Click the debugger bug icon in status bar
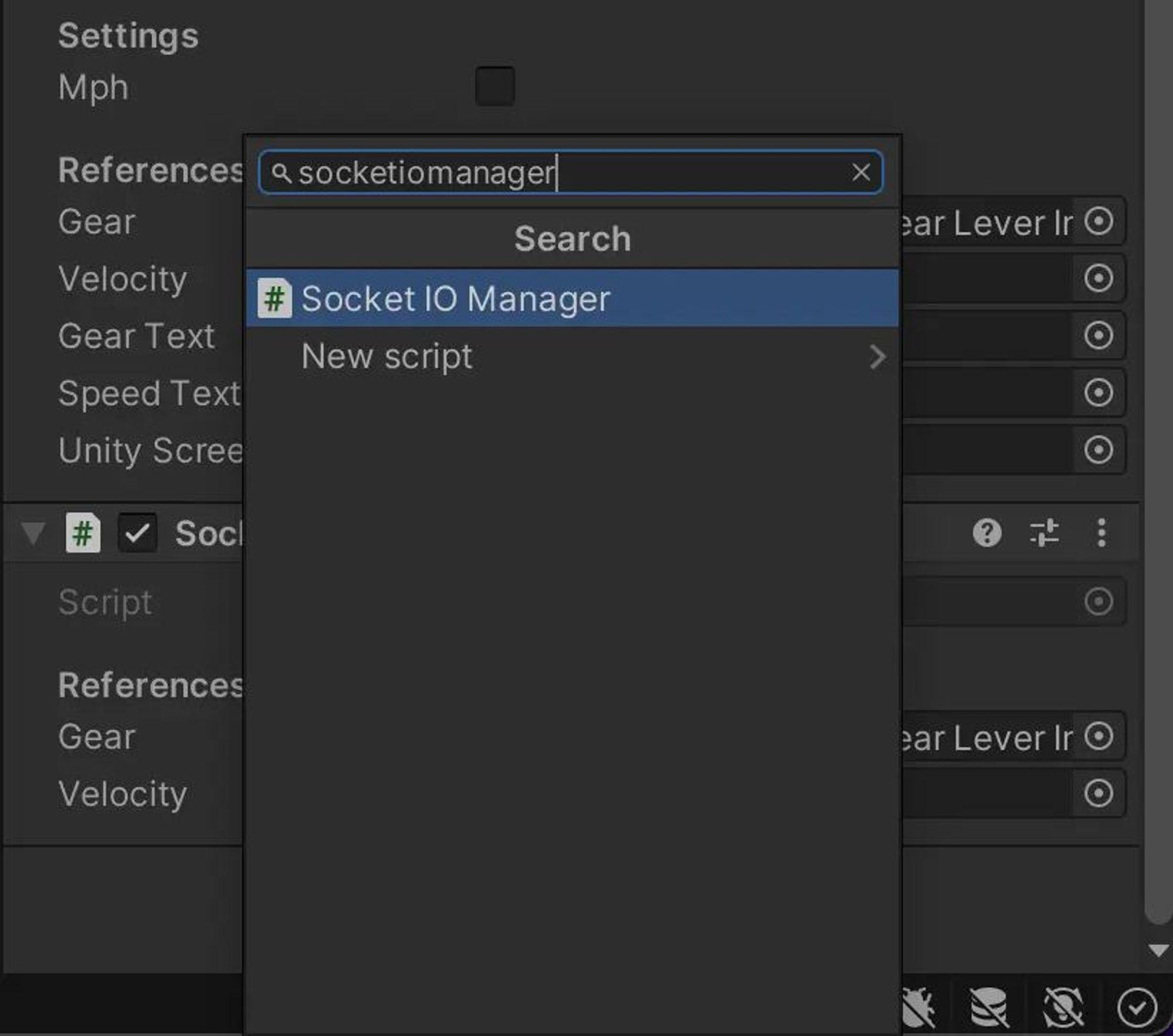This screenshot has width=1173, height=1036. coord(919,1008)
